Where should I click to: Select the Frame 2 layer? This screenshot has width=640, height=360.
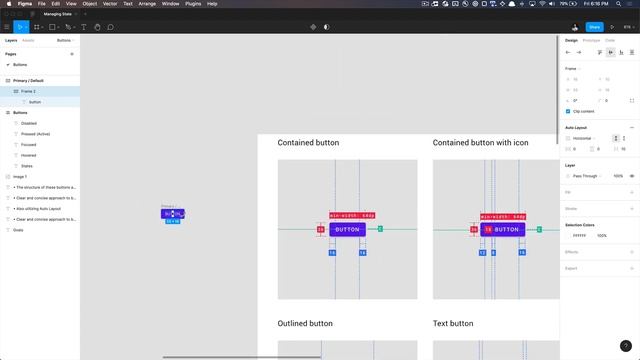(40, 91)
